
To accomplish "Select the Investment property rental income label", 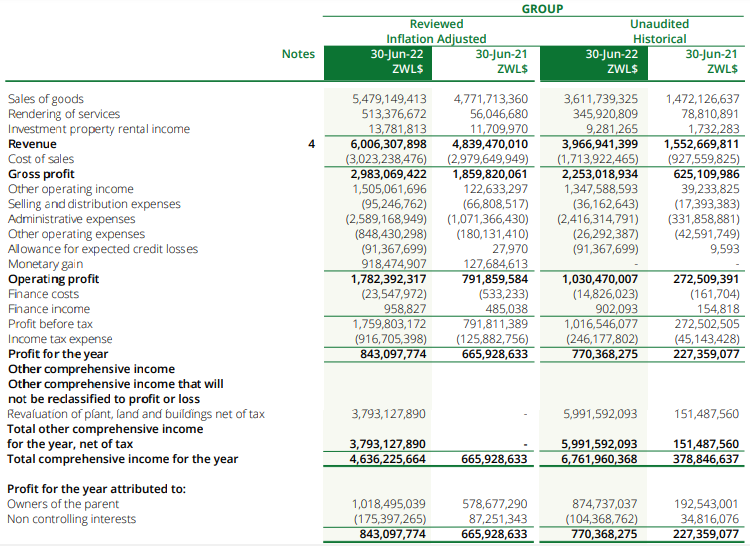I will point(98,129).
